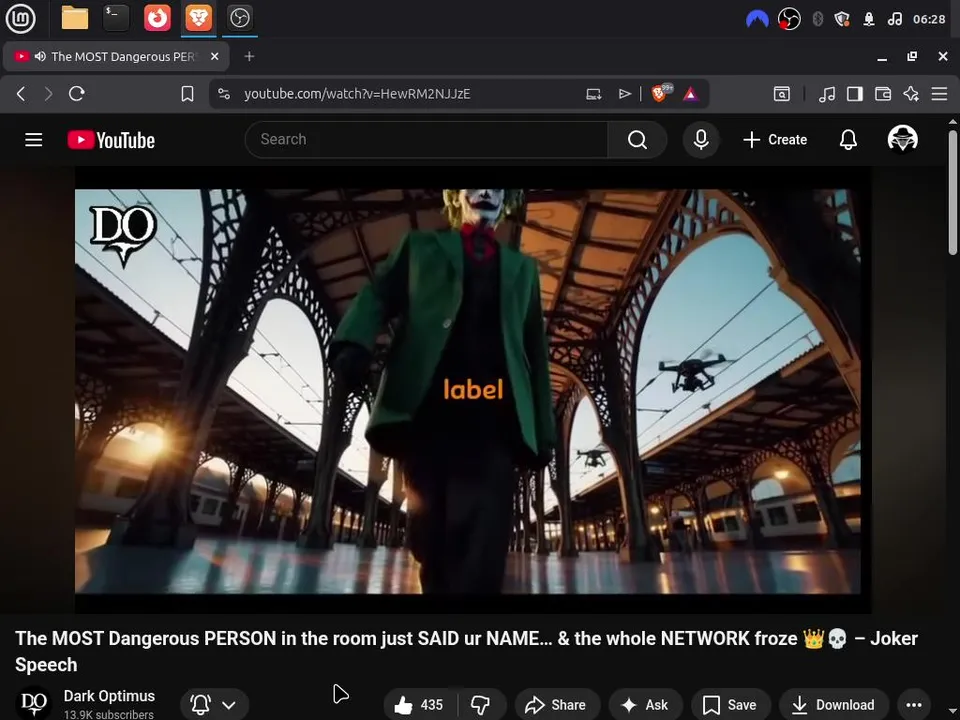960x720 pixels.
Task: Reload the current page
Action: (x=77, y=94)
